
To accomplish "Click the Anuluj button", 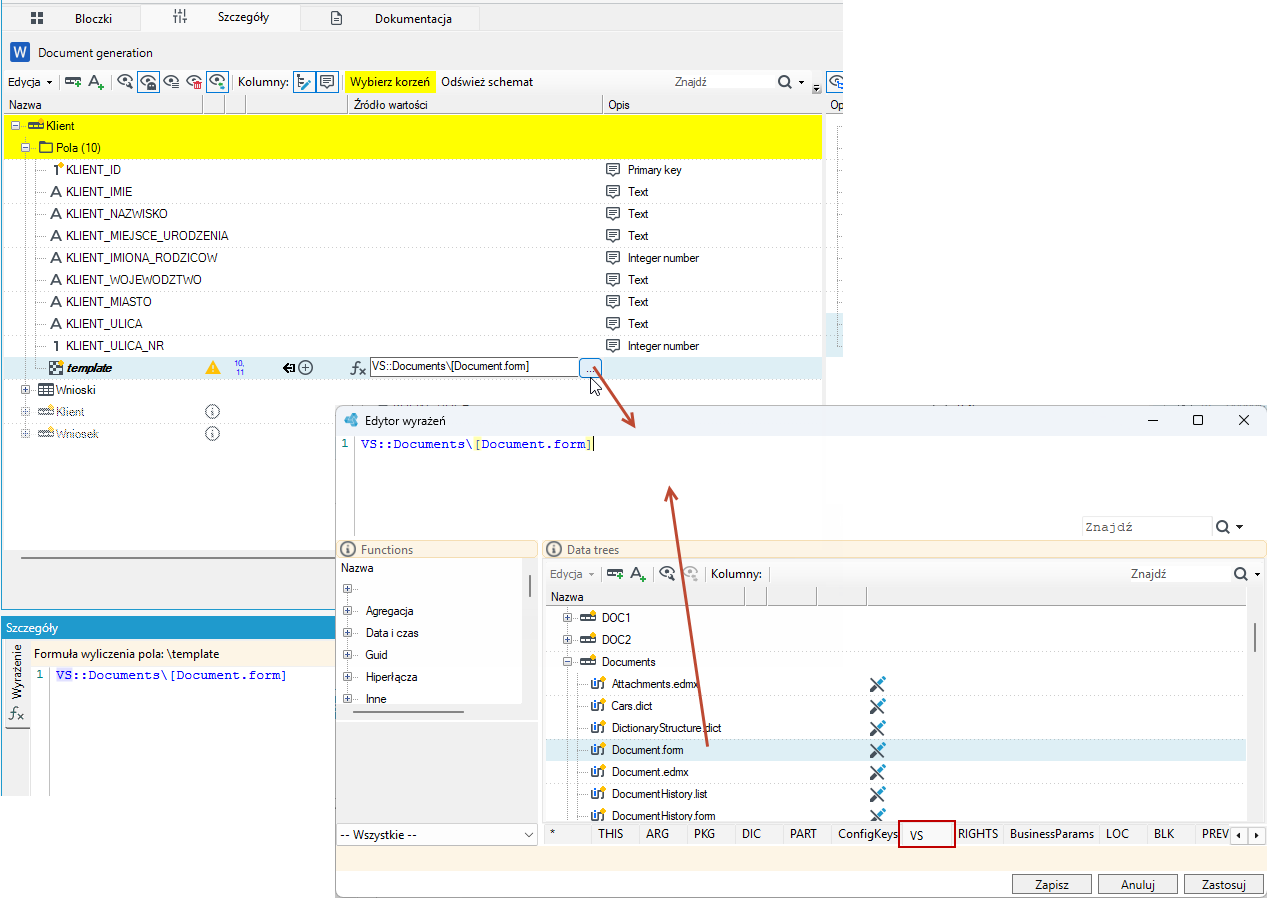I will click(1138, 884).
